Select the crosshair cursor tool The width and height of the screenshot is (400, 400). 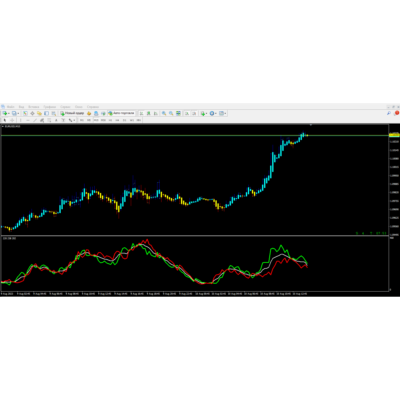tap(12, 120)
